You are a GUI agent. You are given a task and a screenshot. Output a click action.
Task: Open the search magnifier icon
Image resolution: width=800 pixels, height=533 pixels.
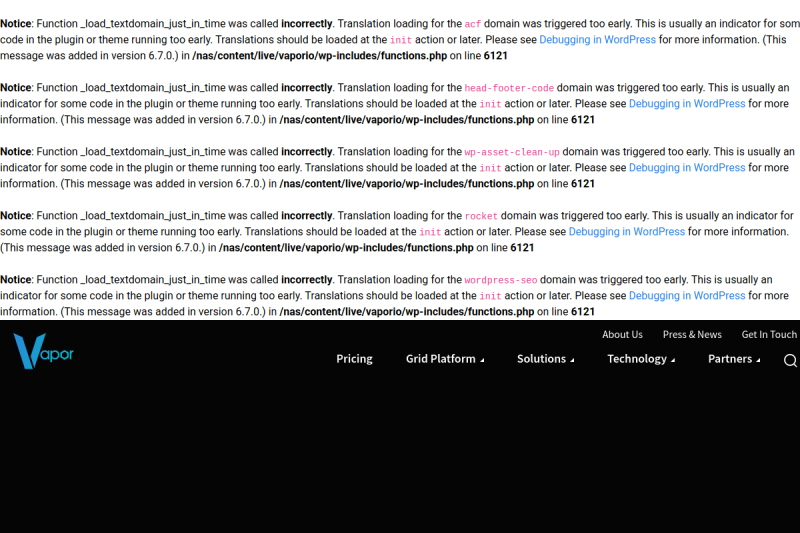(x=790, y=360)
